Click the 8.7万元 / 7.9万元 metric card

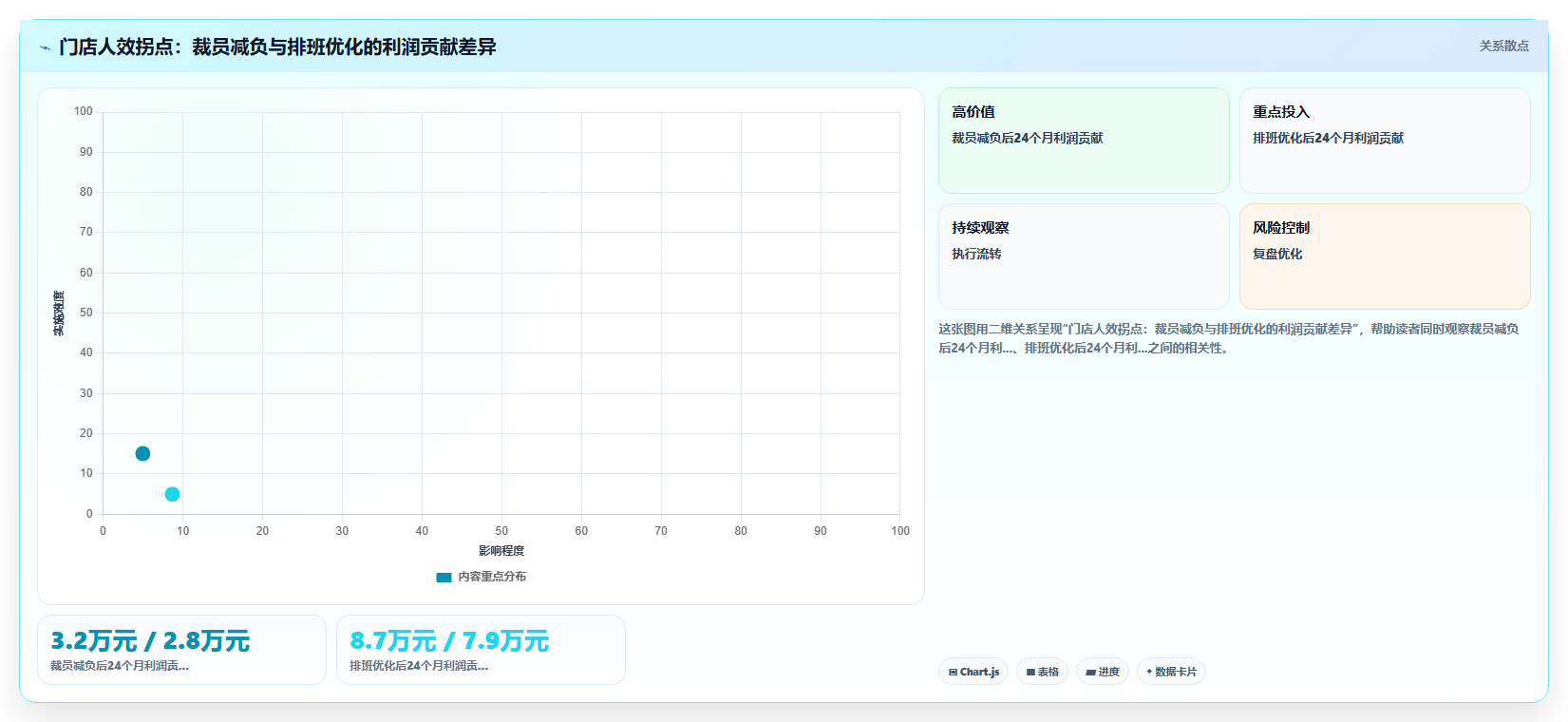[481, 650]
